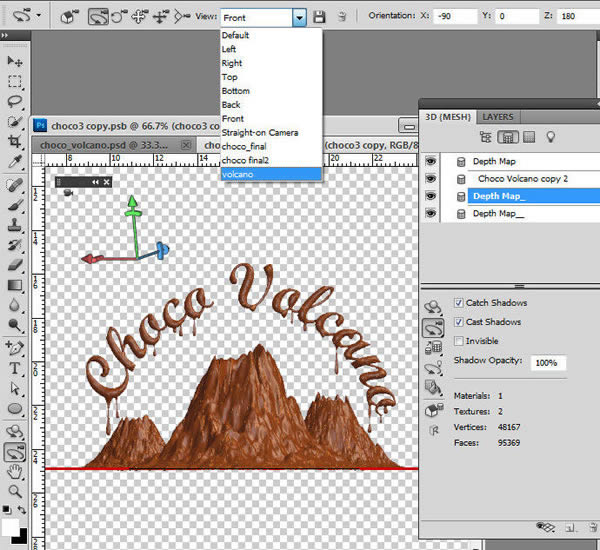Select the Quick Selection tool
600x550 pixels.
[x=15, y=121]
